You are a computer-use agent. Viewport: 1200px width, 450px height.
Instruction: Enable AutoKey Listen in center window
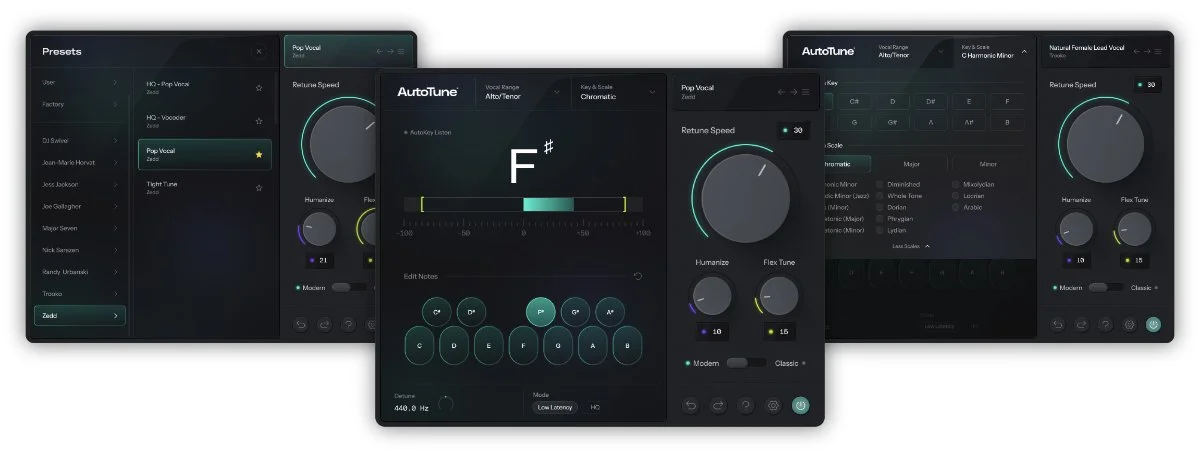tap(428, 132)
